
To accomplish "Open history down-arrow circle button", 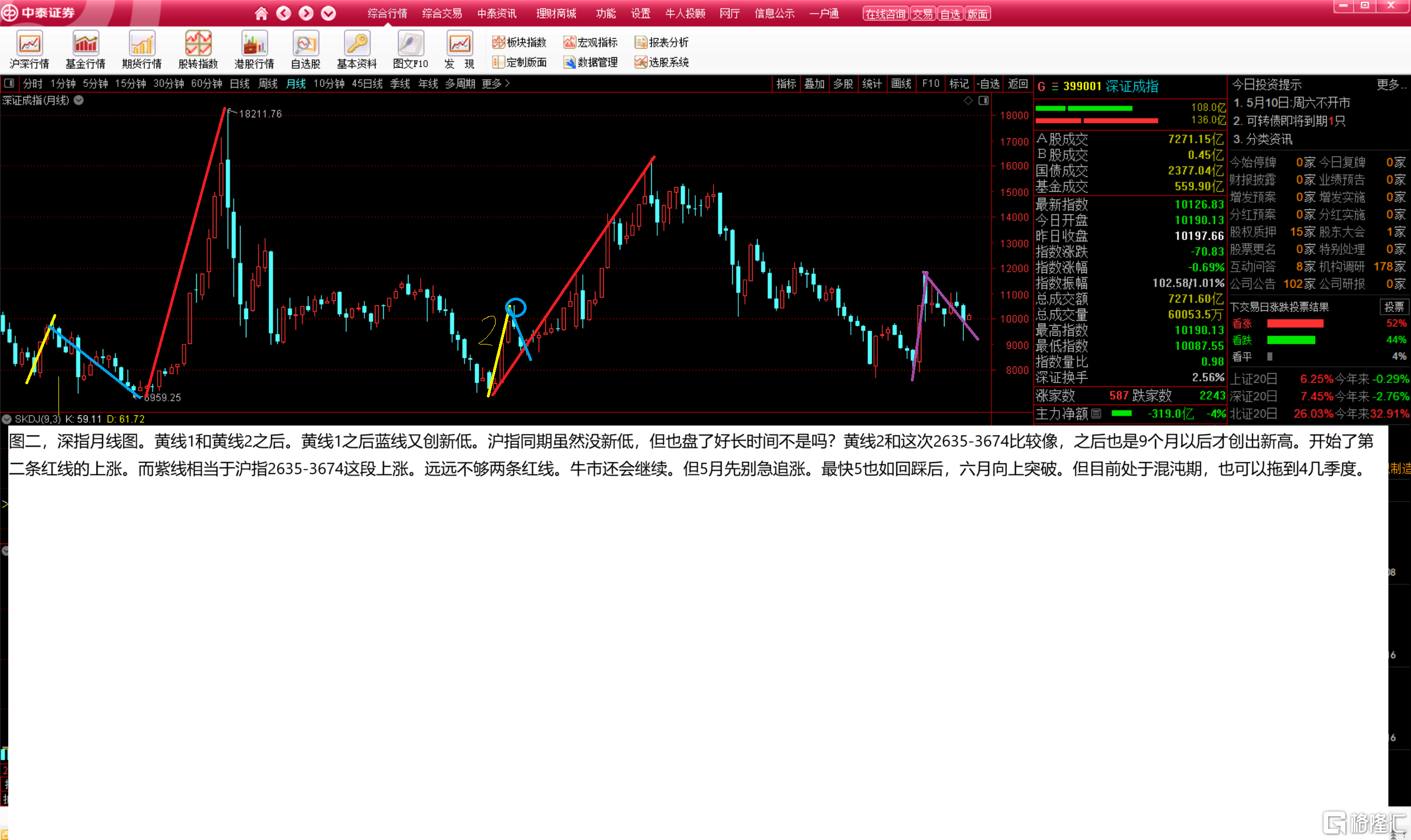I will tap(329, 13).
